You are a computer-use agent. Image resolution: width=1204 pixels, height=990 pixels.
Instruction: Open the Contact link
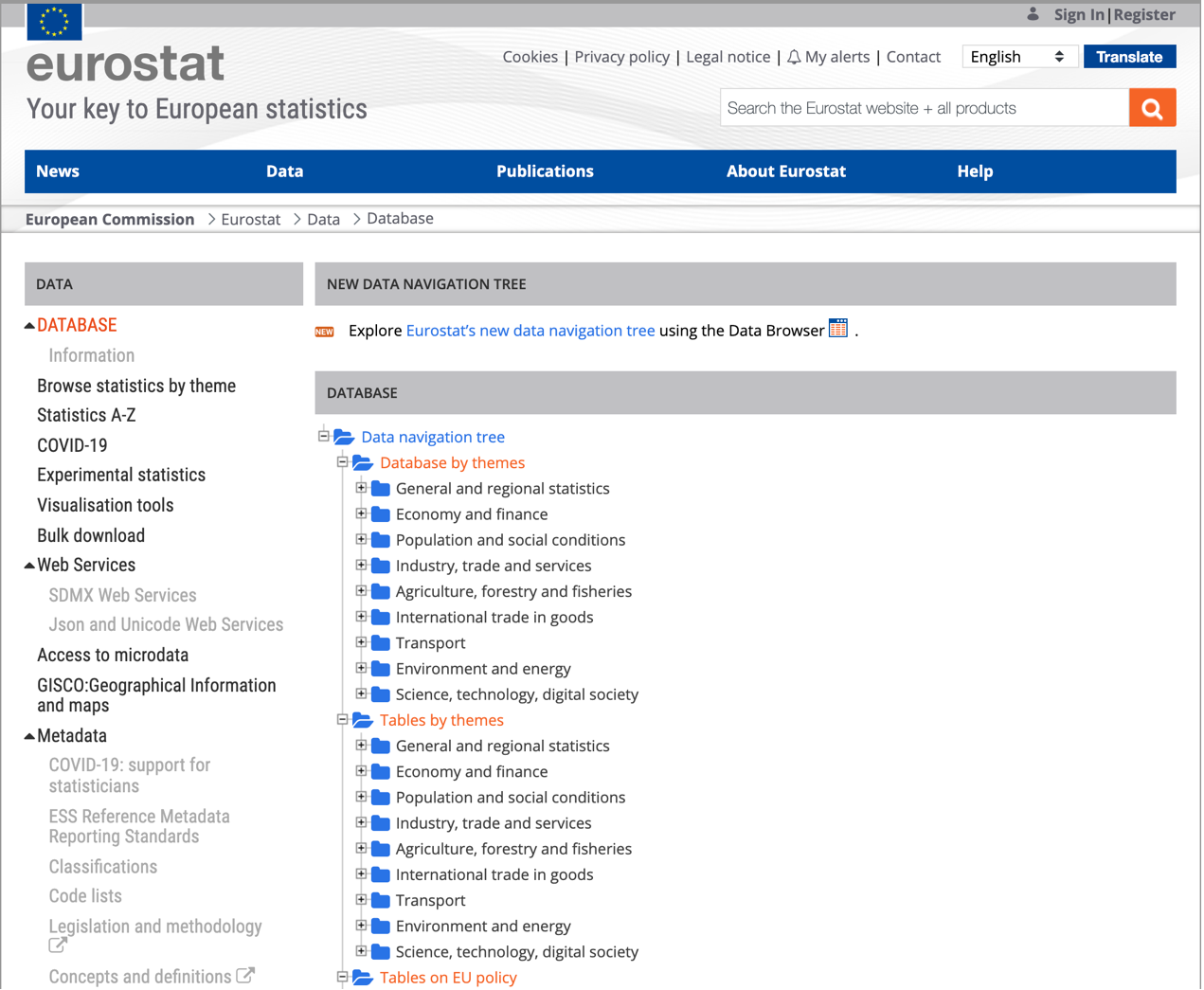coord(913,57)
